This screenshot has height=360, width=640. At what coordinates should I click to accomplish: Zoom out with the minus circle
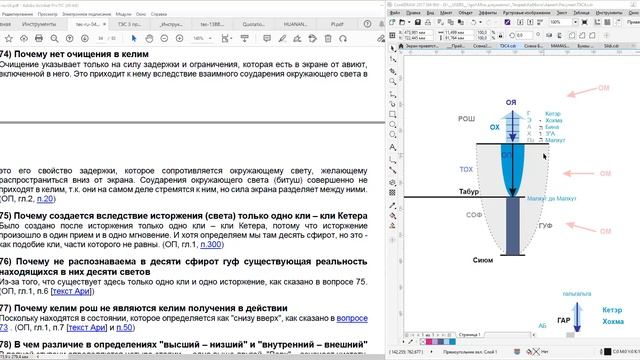click(164, 38)
